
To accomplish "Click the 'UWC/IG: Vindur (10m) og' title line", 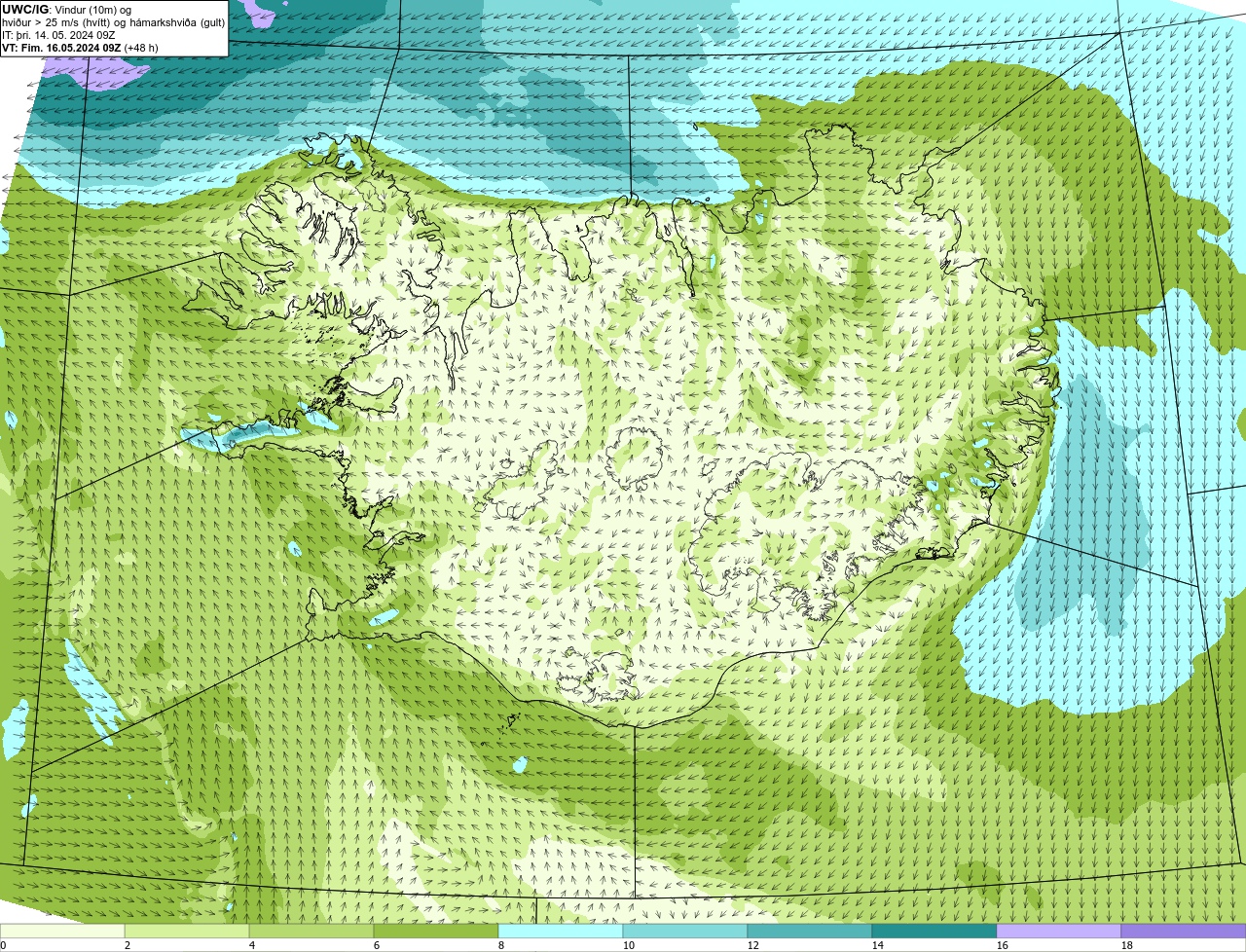I will pyautogui.click(x=66, y=10).
